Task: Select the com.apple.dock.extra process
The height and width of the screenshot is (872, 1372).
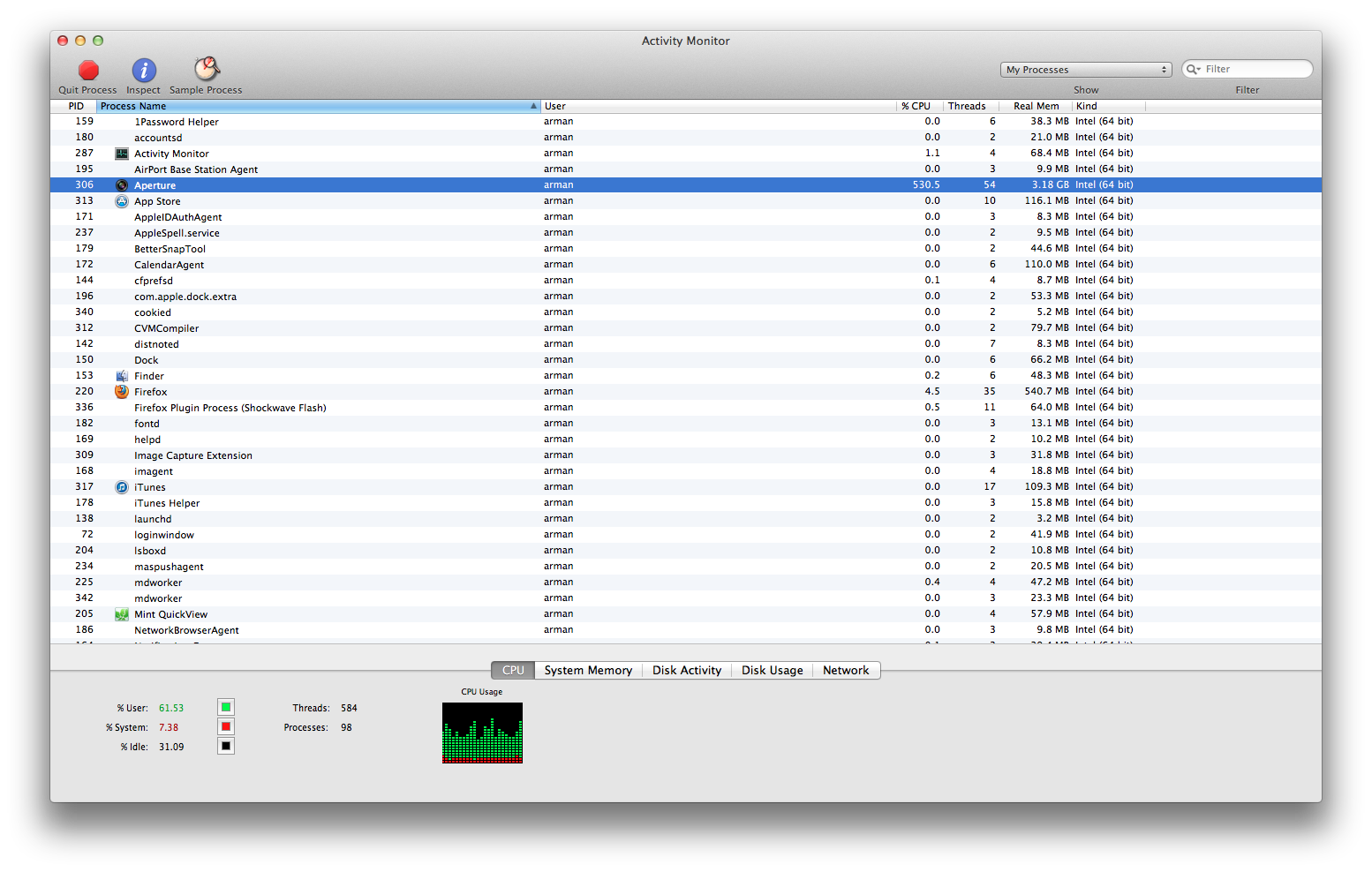Action: pyautogui.click(x=686, y=297)
